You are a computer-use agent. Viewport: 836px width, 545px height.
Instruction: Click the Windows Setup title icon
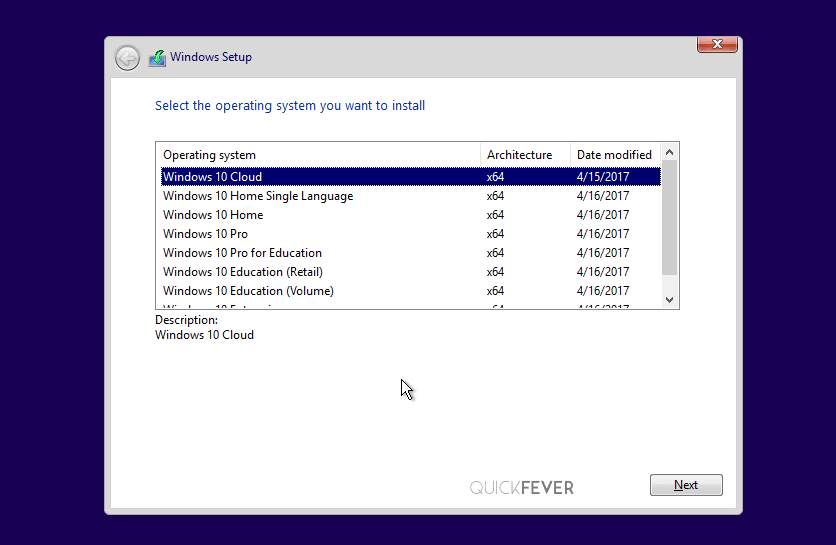(157, 58)
